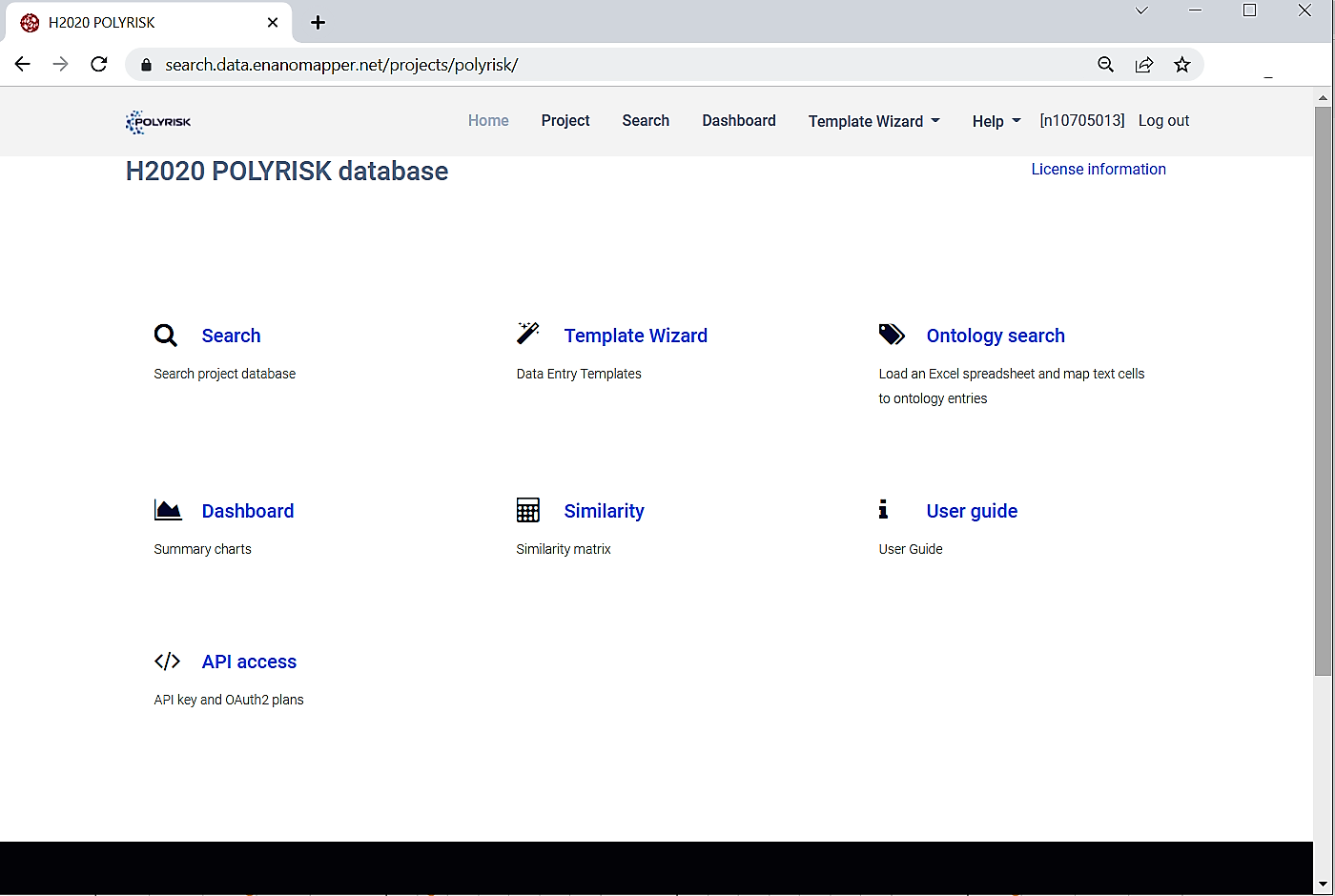The image size is (1335, 896).
Task: Click the info icon beside User guide
Action: click(x=883, y=509)
